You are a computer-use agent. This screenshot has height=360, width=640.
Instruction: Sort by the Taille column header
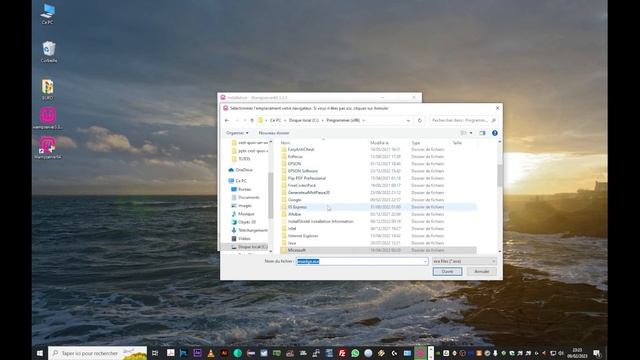click(457, 143)
